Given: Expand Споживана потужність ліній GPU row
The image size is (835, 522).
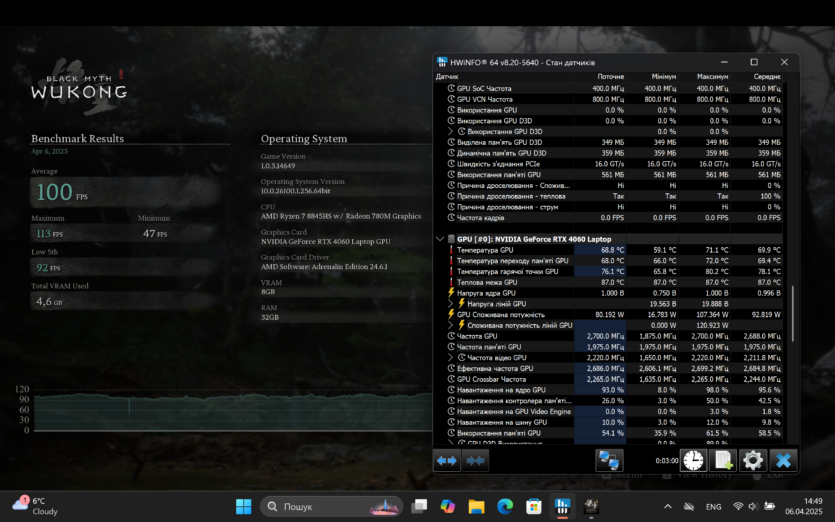Looking at the screenshot, I should tap(451, 325).
